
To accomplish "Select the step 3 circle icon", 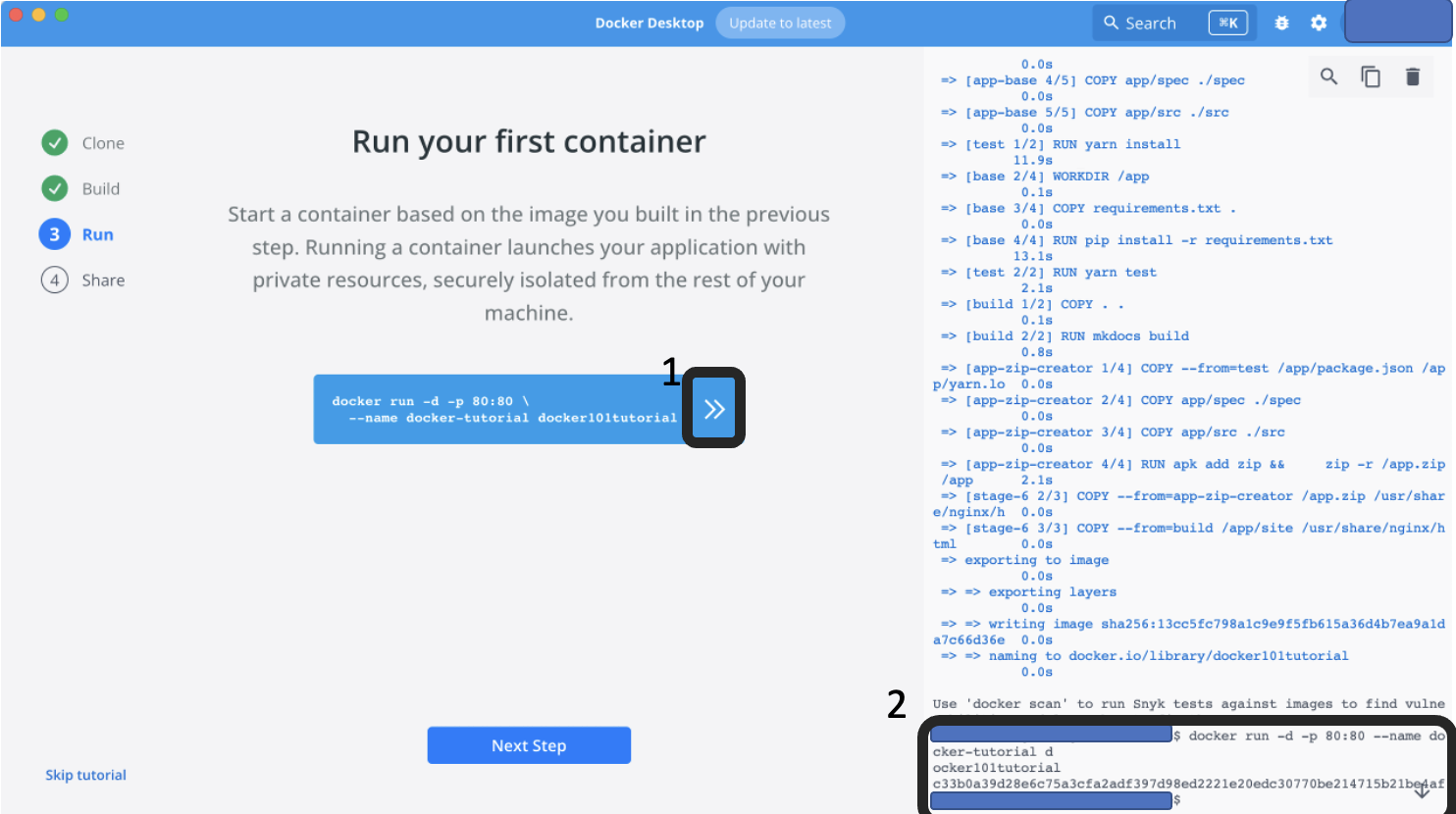I will 55,234.
